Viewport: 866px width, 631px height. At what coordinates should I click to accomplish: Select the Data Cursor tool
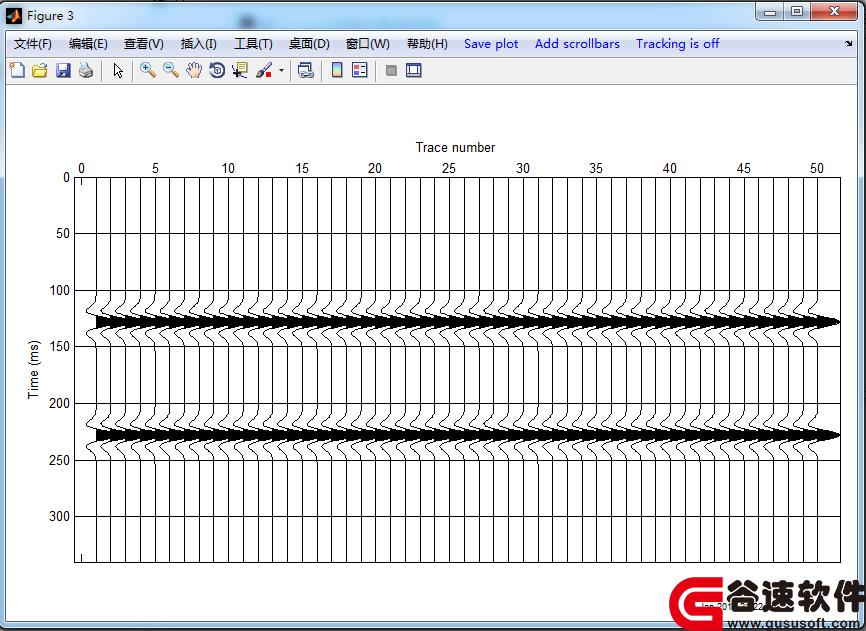click(x=240, y=70)
